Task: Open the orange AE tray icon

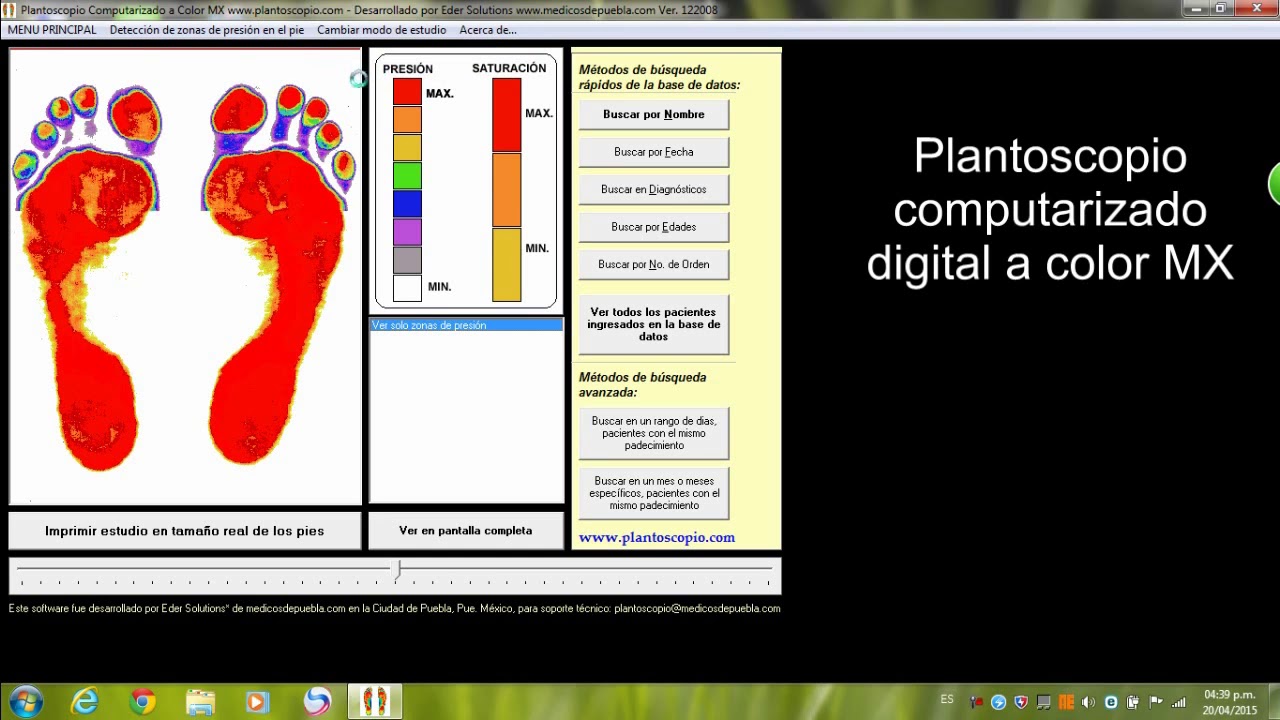Action: [1066, 702]
